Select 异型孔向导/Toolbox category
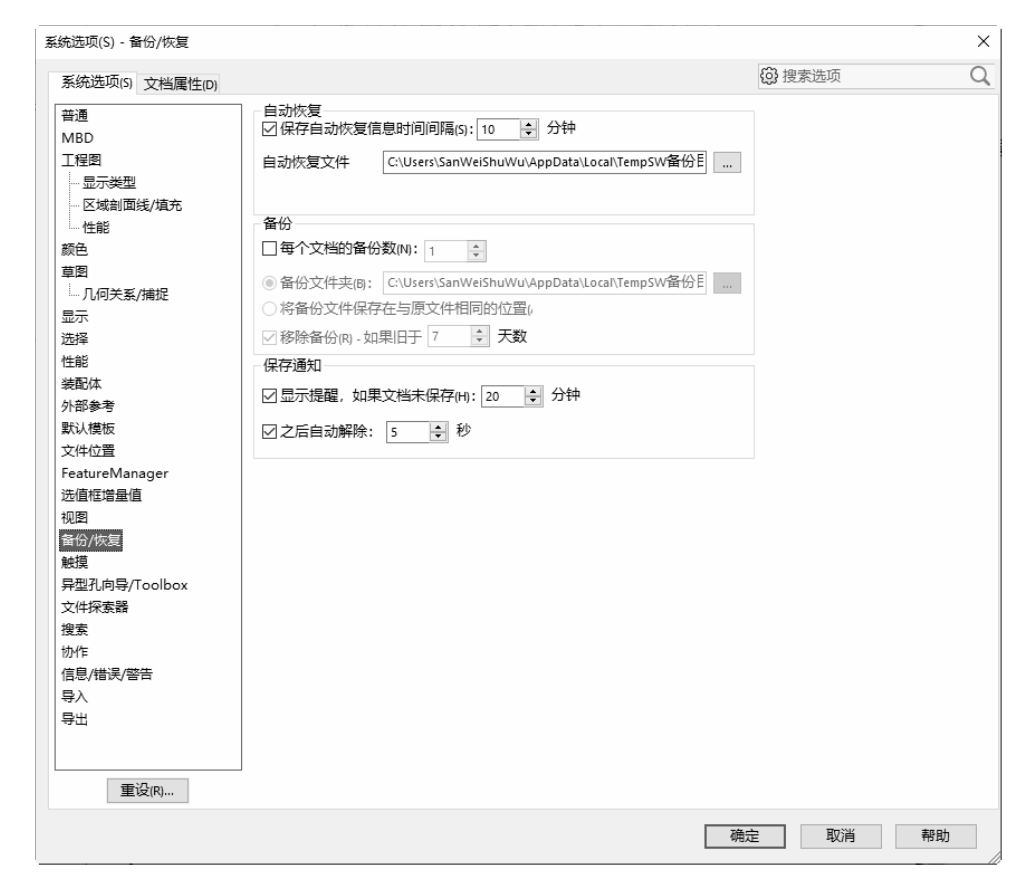 pyautogui.click(x=125, y=584)
